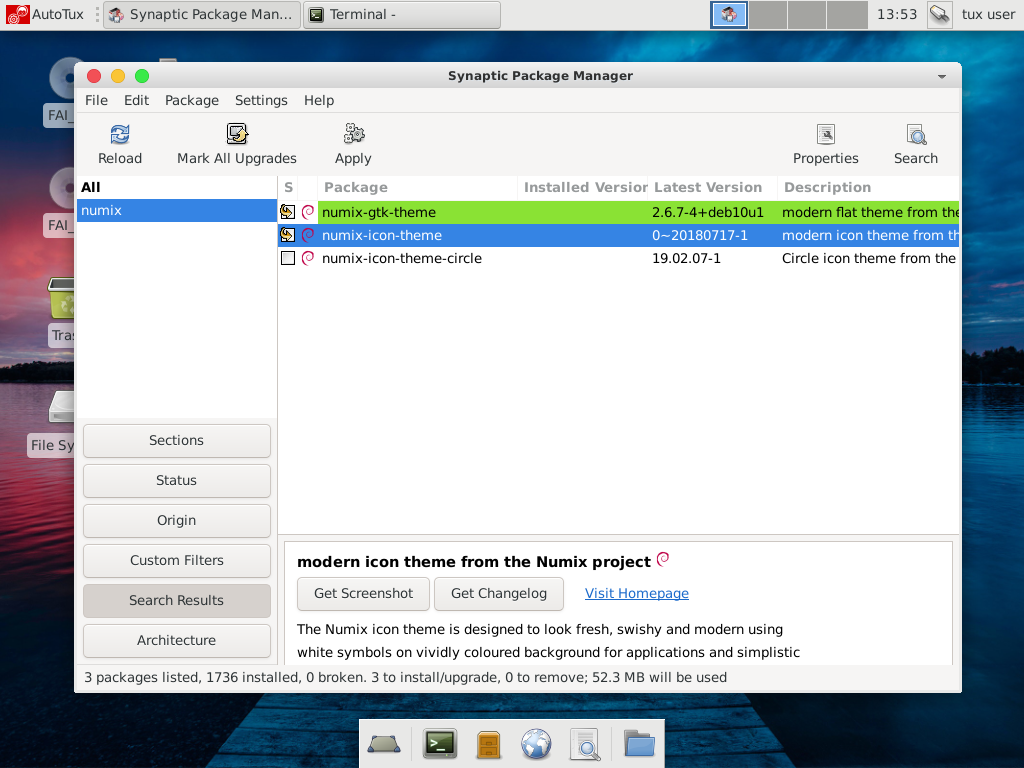Launch the web browser globe icon

[x=536, y=744]
